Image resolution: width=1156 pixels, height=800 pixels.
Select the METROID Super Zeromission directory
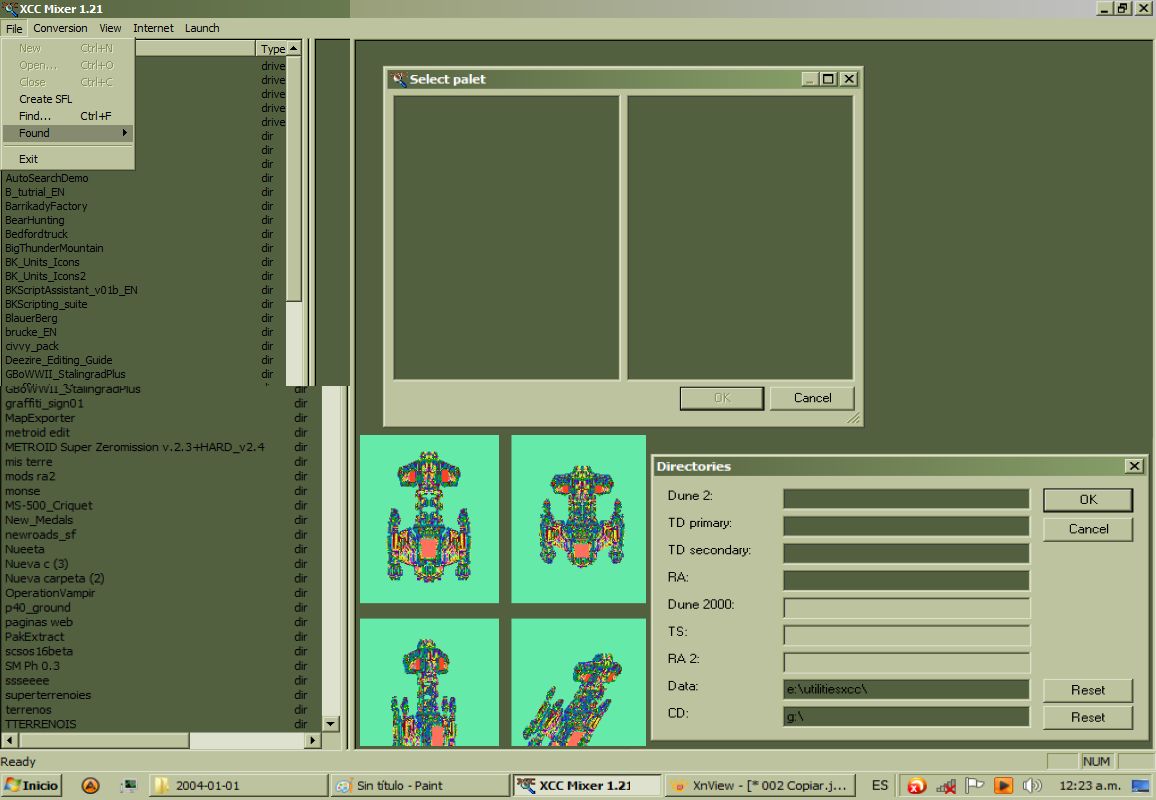[134, 448]
